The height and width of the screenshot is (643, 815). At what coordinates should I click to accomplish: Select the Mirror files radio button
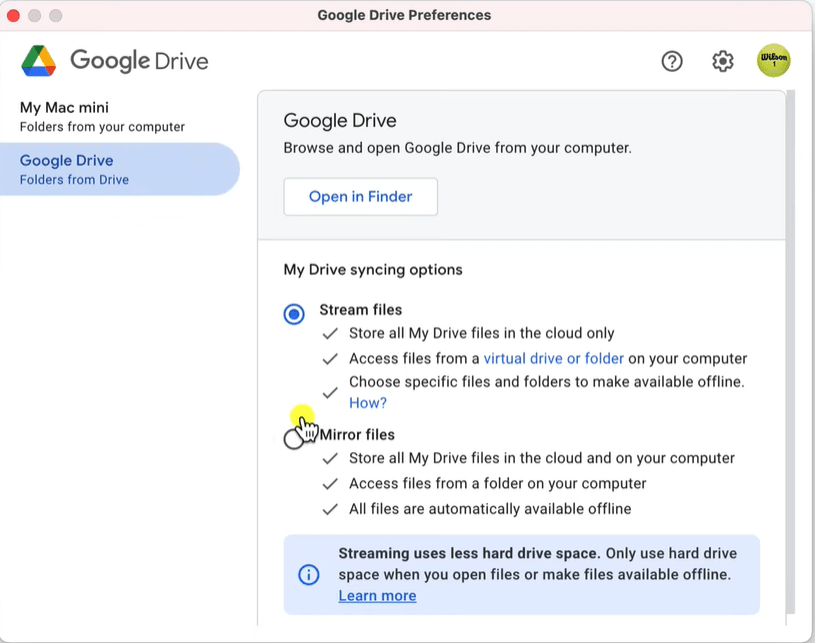coord(292,439)
